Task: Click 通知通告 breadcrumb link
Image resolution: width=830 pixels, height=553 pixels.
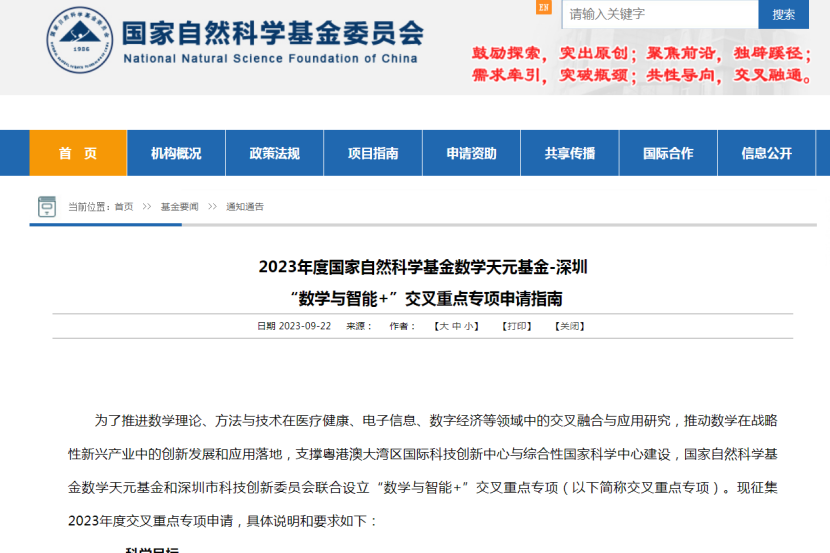Action: (x=245, y=207)
